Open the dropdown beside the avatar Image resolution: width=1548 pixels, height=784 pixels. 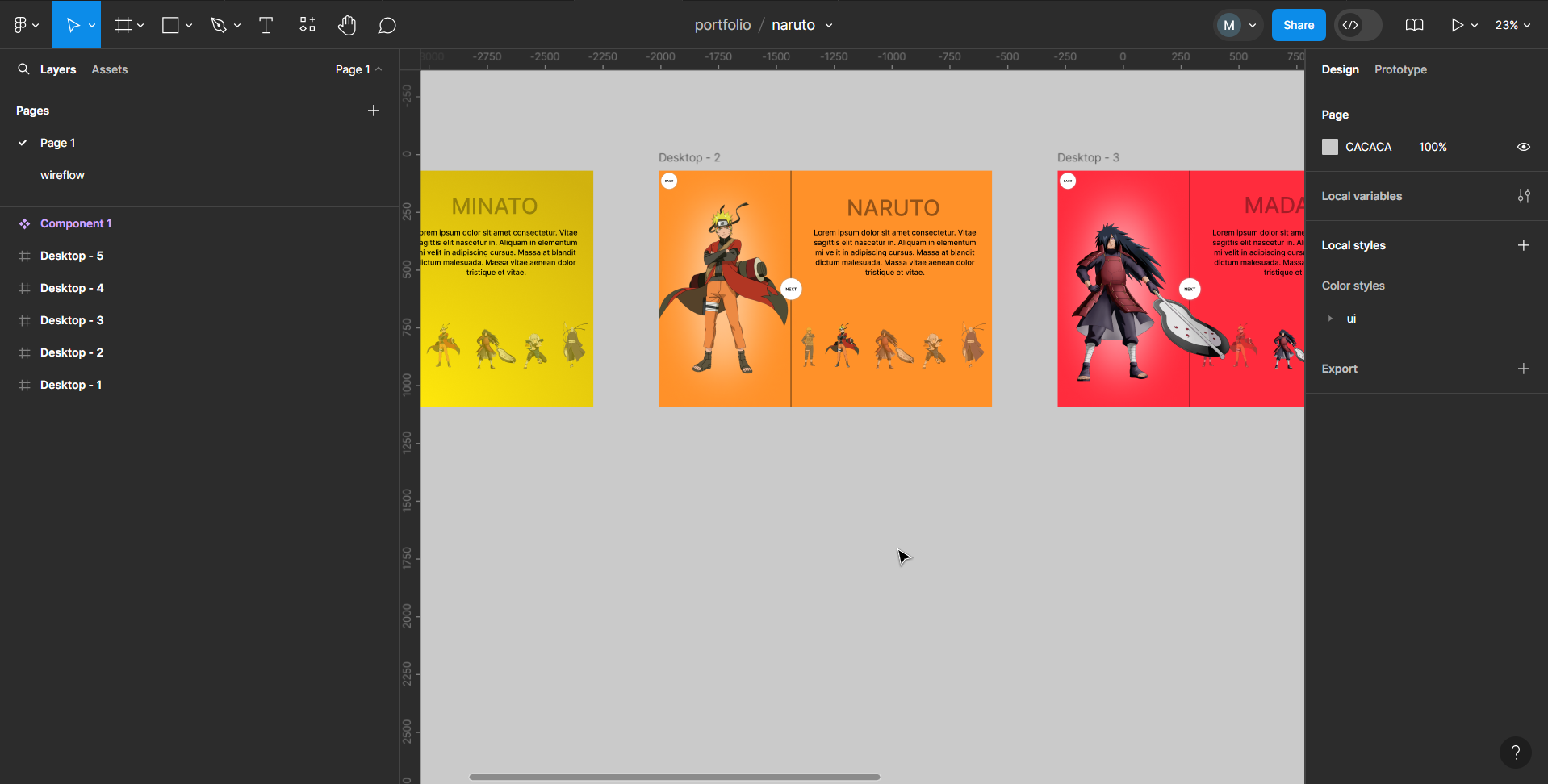[1253, 25]
